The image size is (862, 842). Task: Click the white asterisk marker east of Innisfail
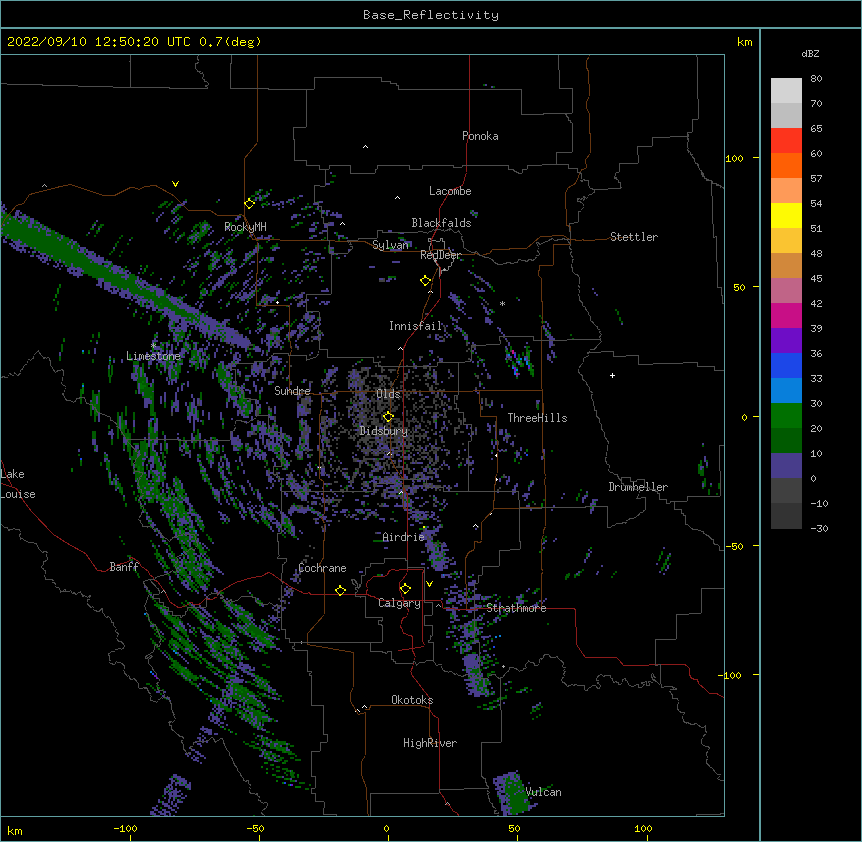(x=502, y=303)
